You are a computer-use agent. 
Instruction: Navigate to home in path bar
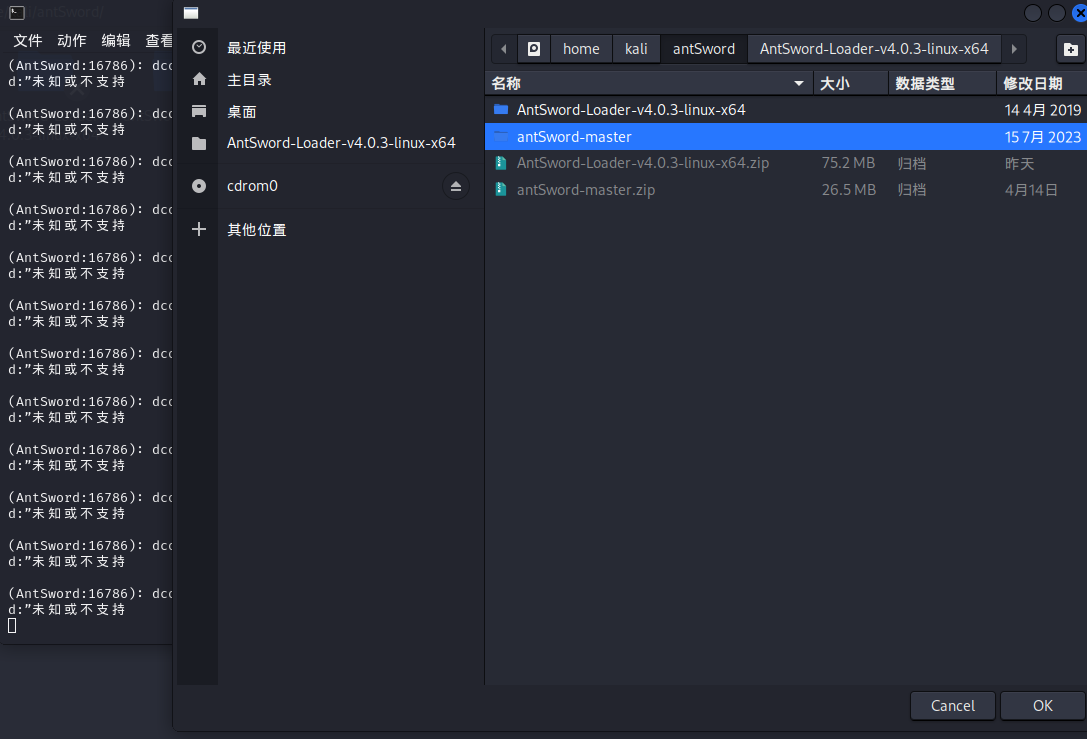click(581, 49)
